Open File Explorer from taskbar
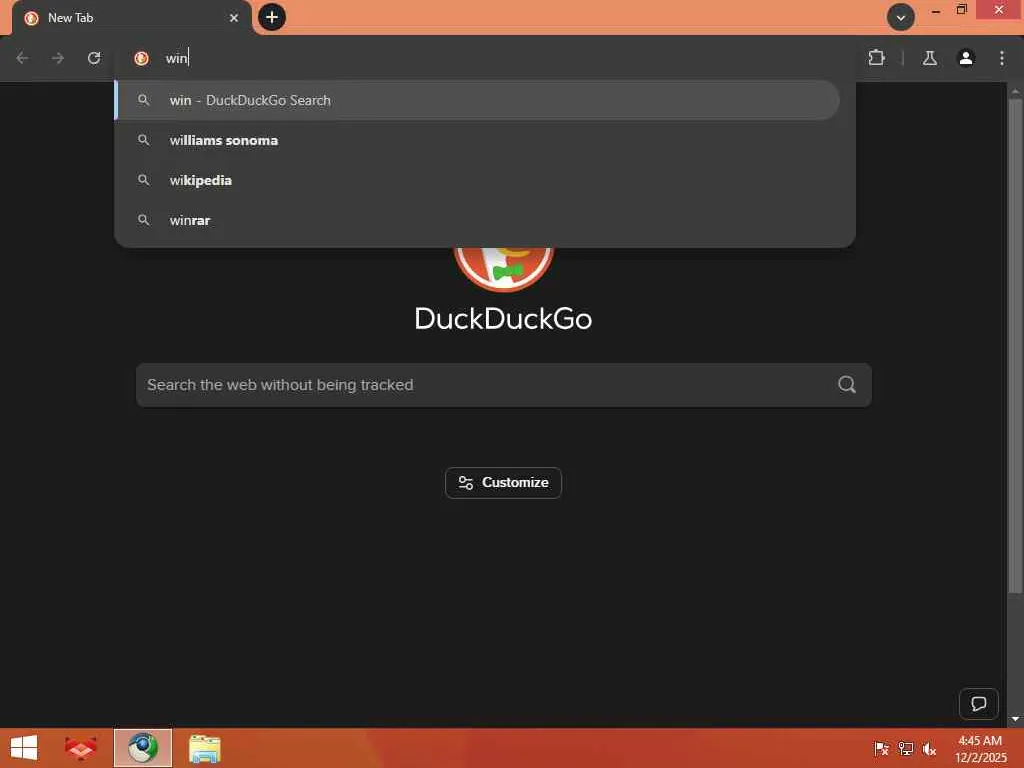 (x=204, y=748)
